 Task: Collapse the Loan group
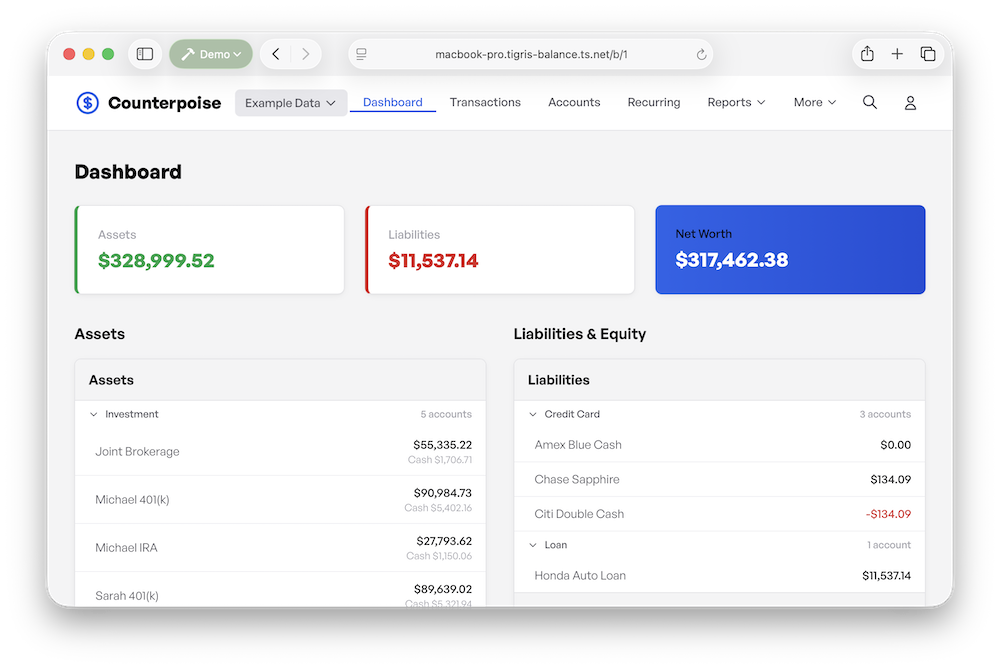point(533,545)
